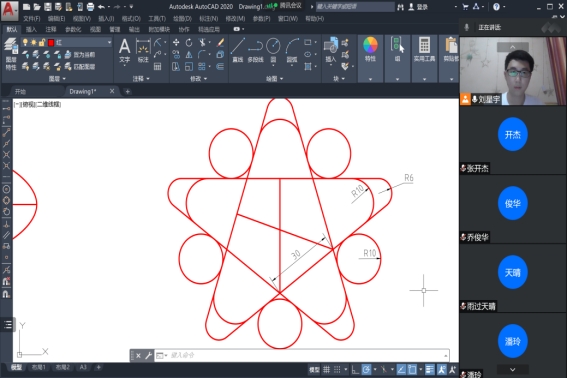Image resolution: width=567 pixels, height=378 pixels.
Task: Select the Polyline (多段线) tool
Action: point(255,50)
